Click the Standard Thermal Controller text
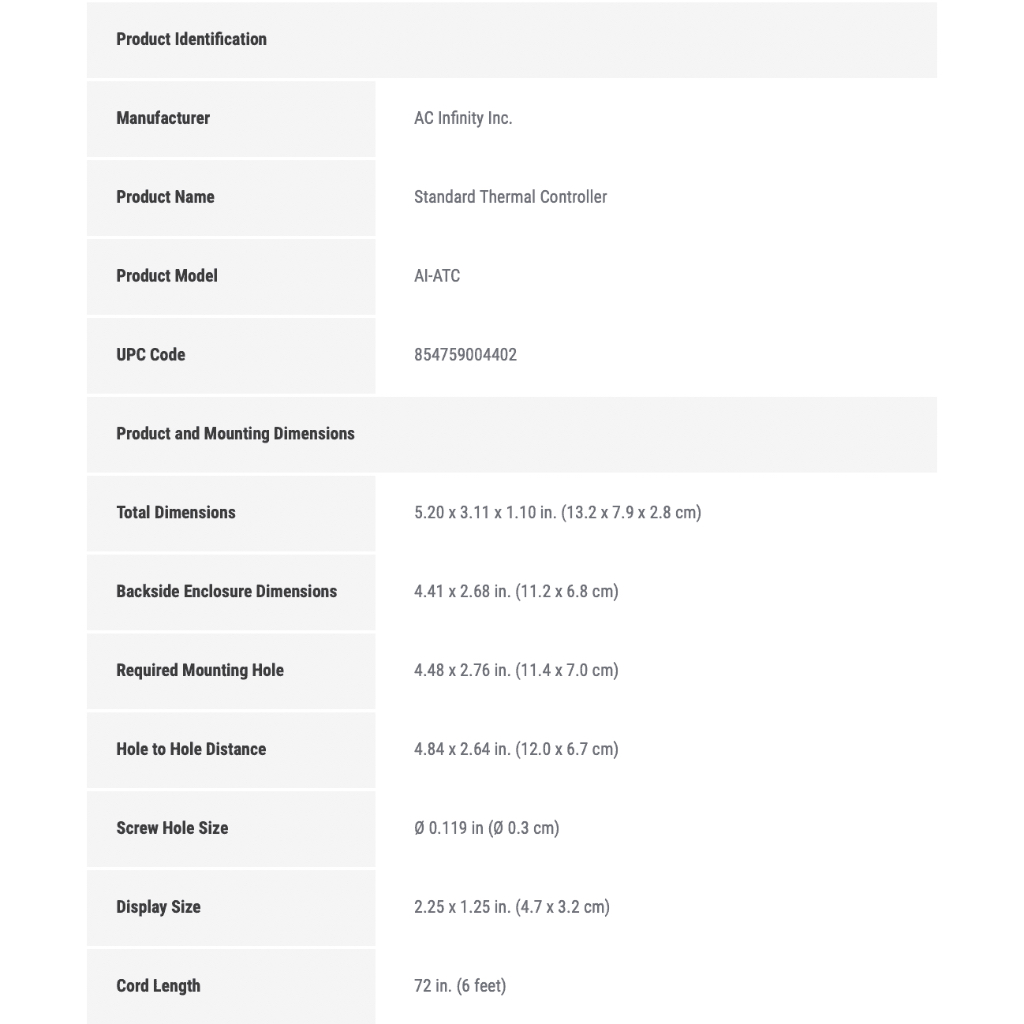This screenshot has width=1024, height=1024. [x=510, y=197]
